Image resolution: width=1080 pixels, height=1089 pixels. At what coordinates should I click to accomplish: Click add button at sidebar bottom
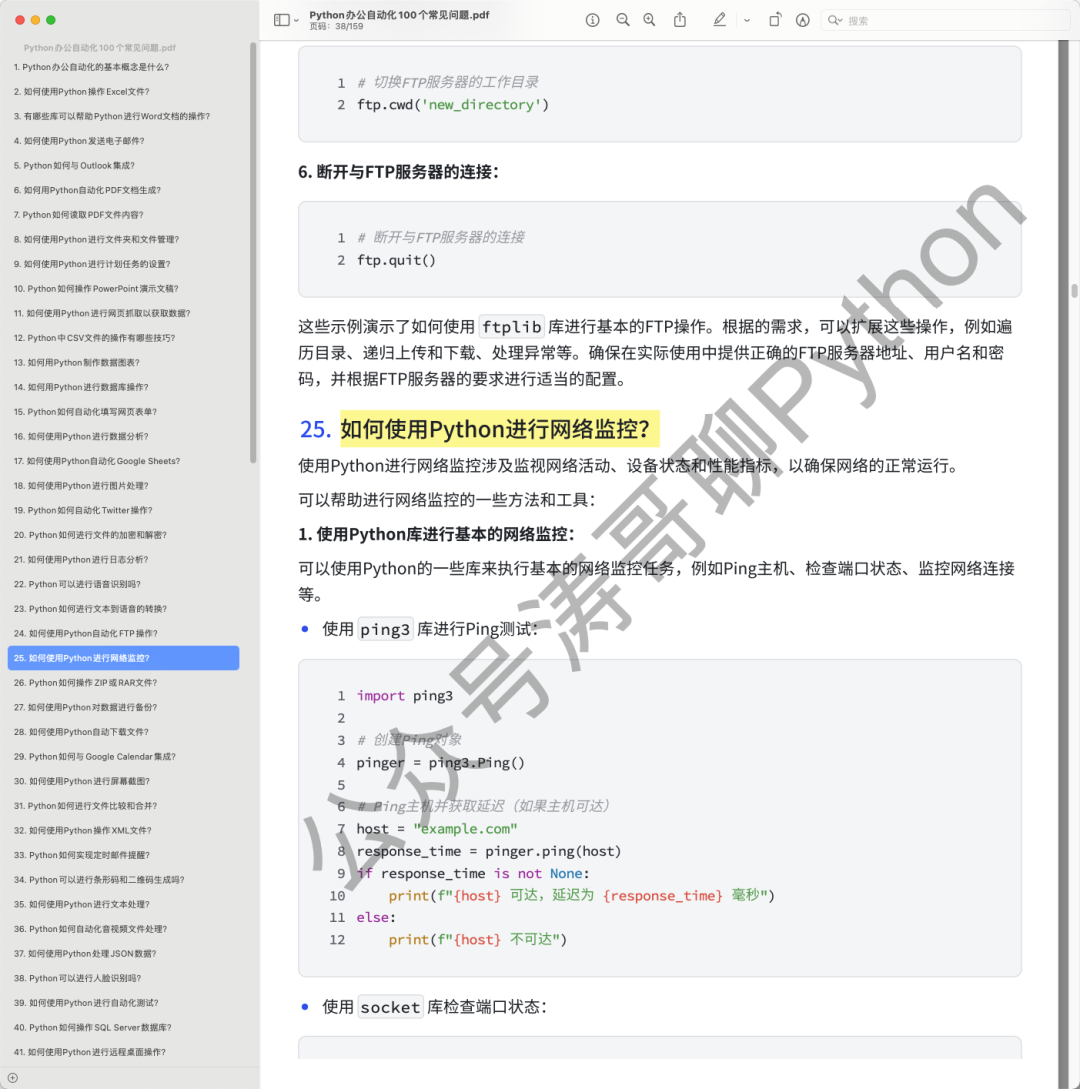tap(13, 1078)
